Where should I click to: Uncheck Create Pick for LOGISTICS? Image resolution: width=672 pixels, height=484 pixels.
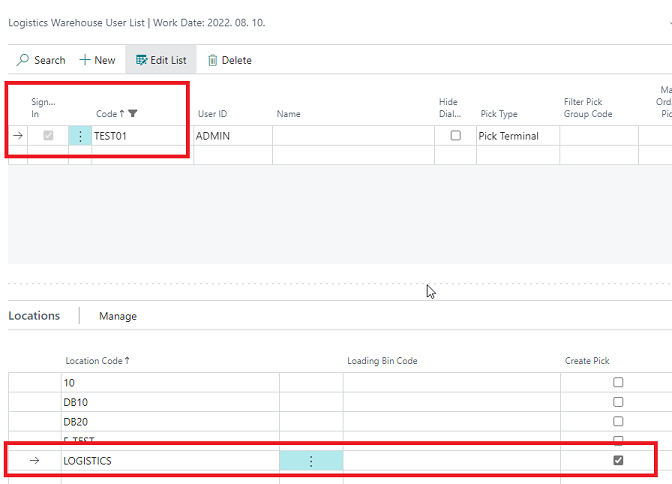pos(618,461)
